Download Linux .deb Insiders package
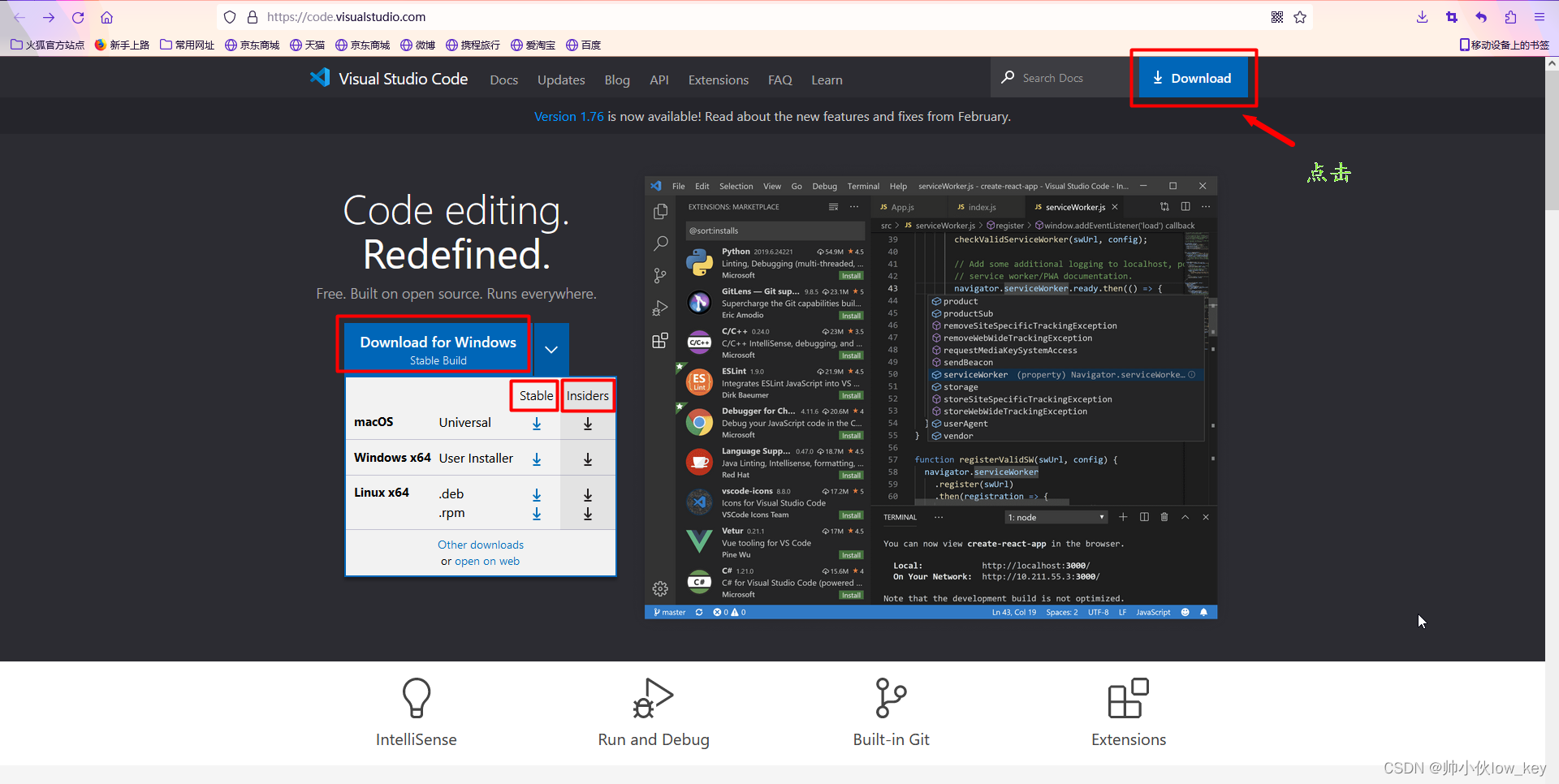The image size is (1559, 784). tap(588, 495)
